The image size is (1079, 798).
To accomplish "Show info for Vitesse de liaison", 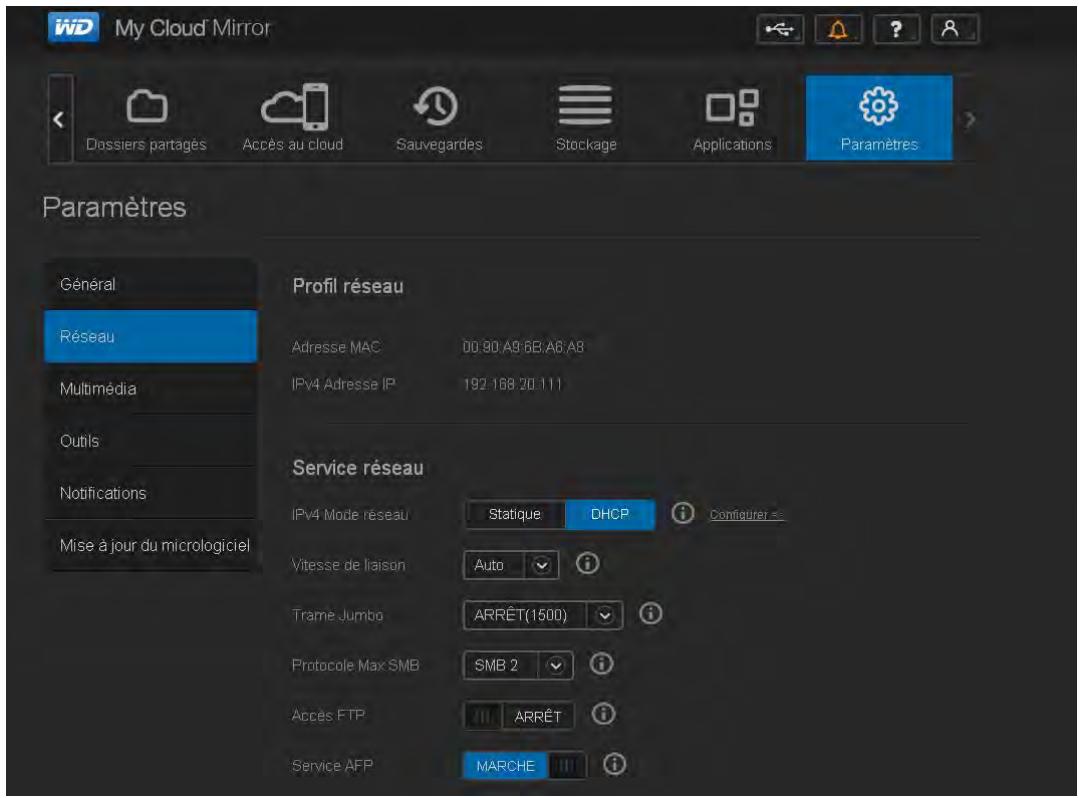I will [x=587, y=563].
